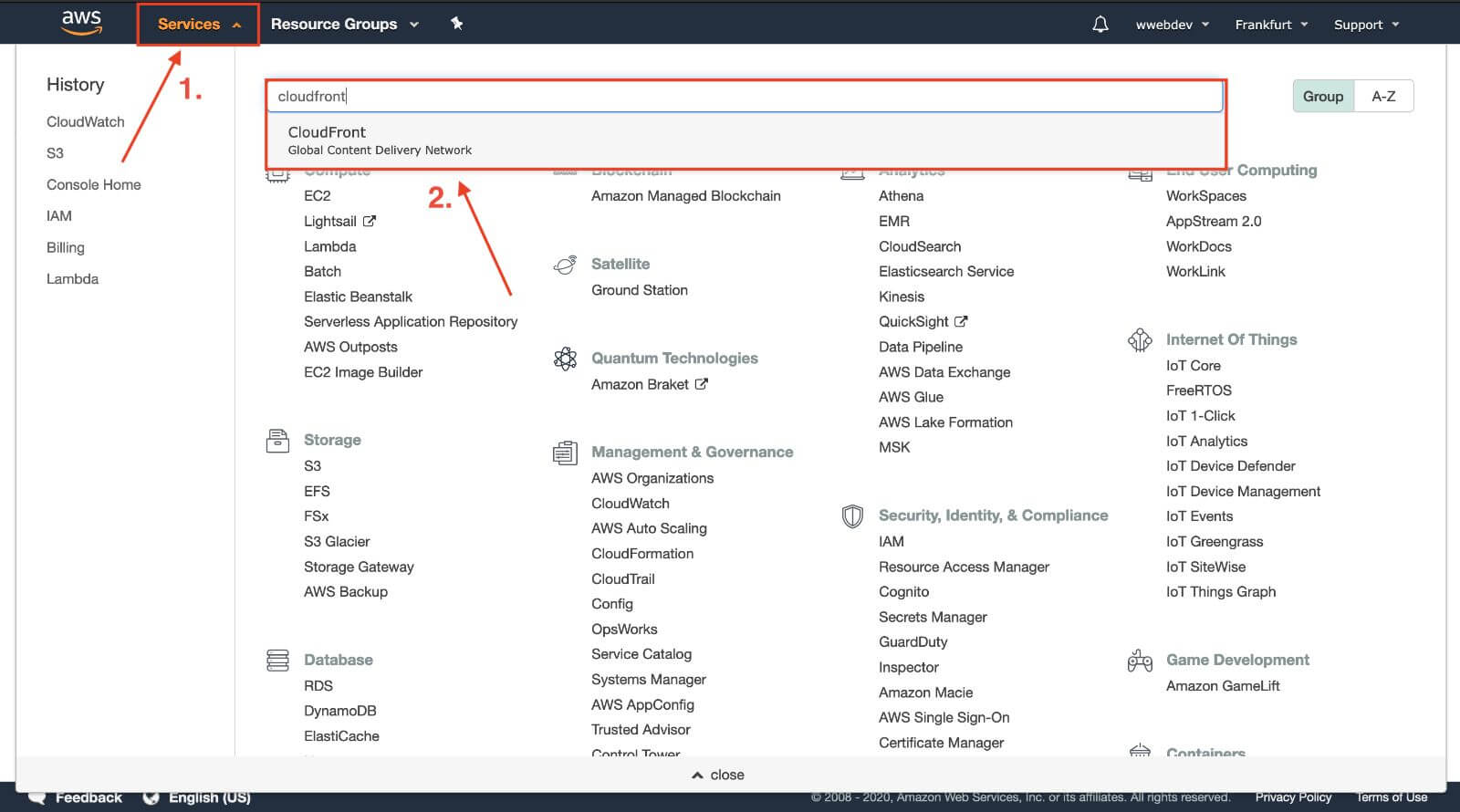
Task: Click the cloudfront search field
Action: click(744, 96)
